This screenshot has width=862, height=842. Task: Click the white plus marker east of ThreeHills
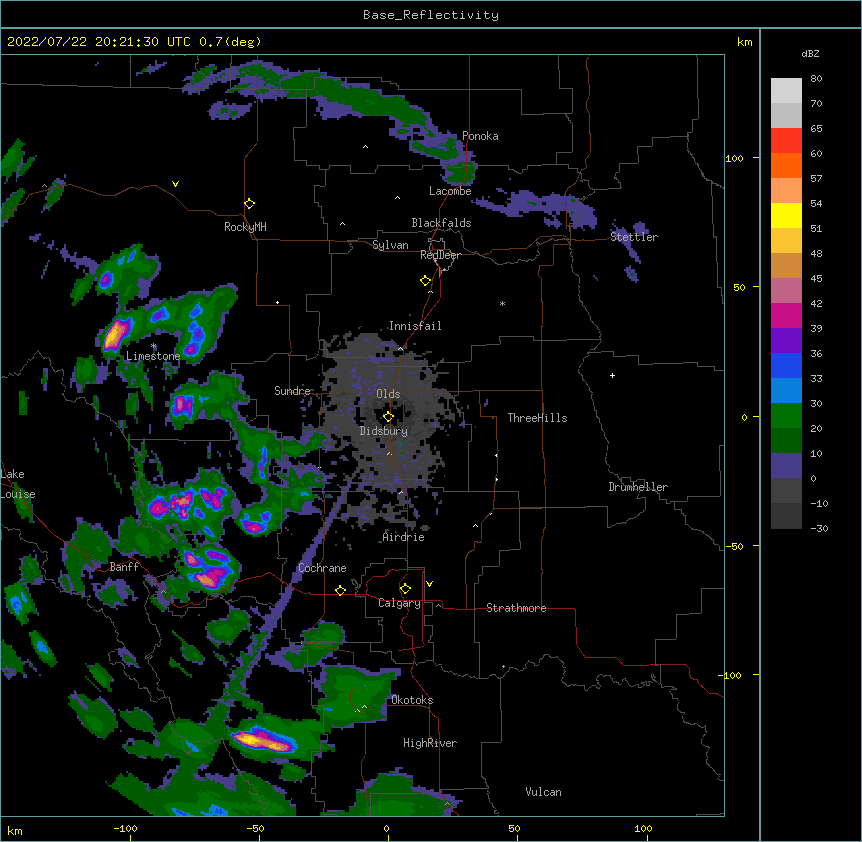click(x=612, y=375)
